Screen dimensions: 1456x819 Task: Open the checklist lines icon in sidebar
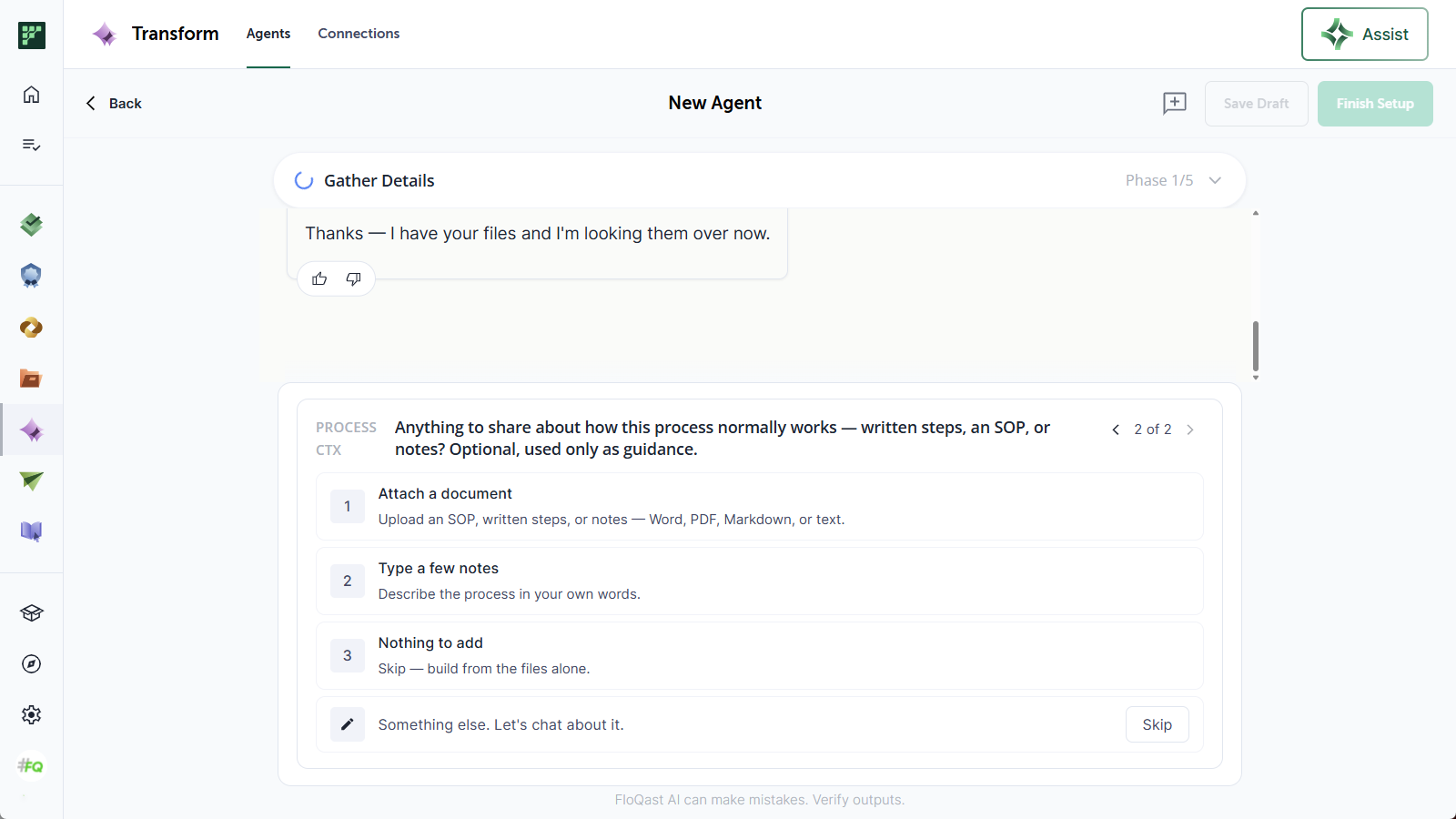pos(32,145)
